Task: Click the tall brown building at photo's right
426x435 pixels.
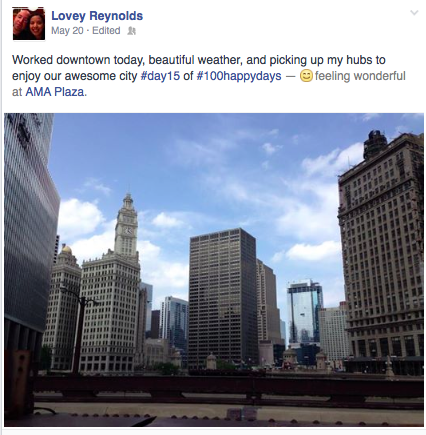Action: [x=381, y=252]
